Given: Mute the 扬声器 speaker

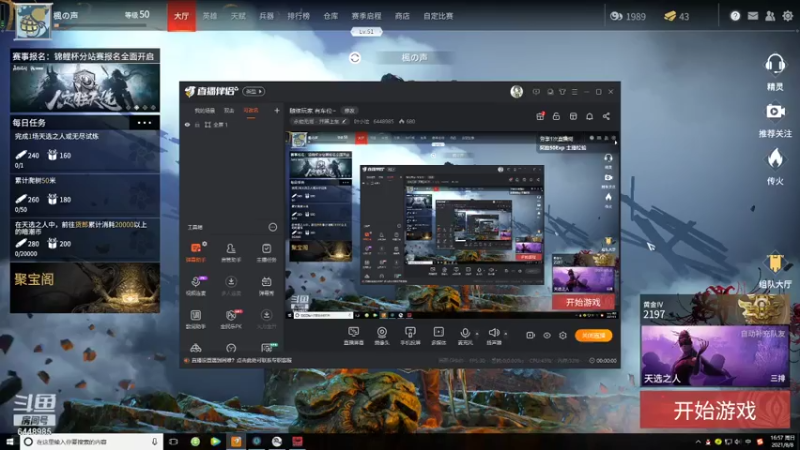Looking at the screenshot, I should pyautogui.click(x=493, y=335).
